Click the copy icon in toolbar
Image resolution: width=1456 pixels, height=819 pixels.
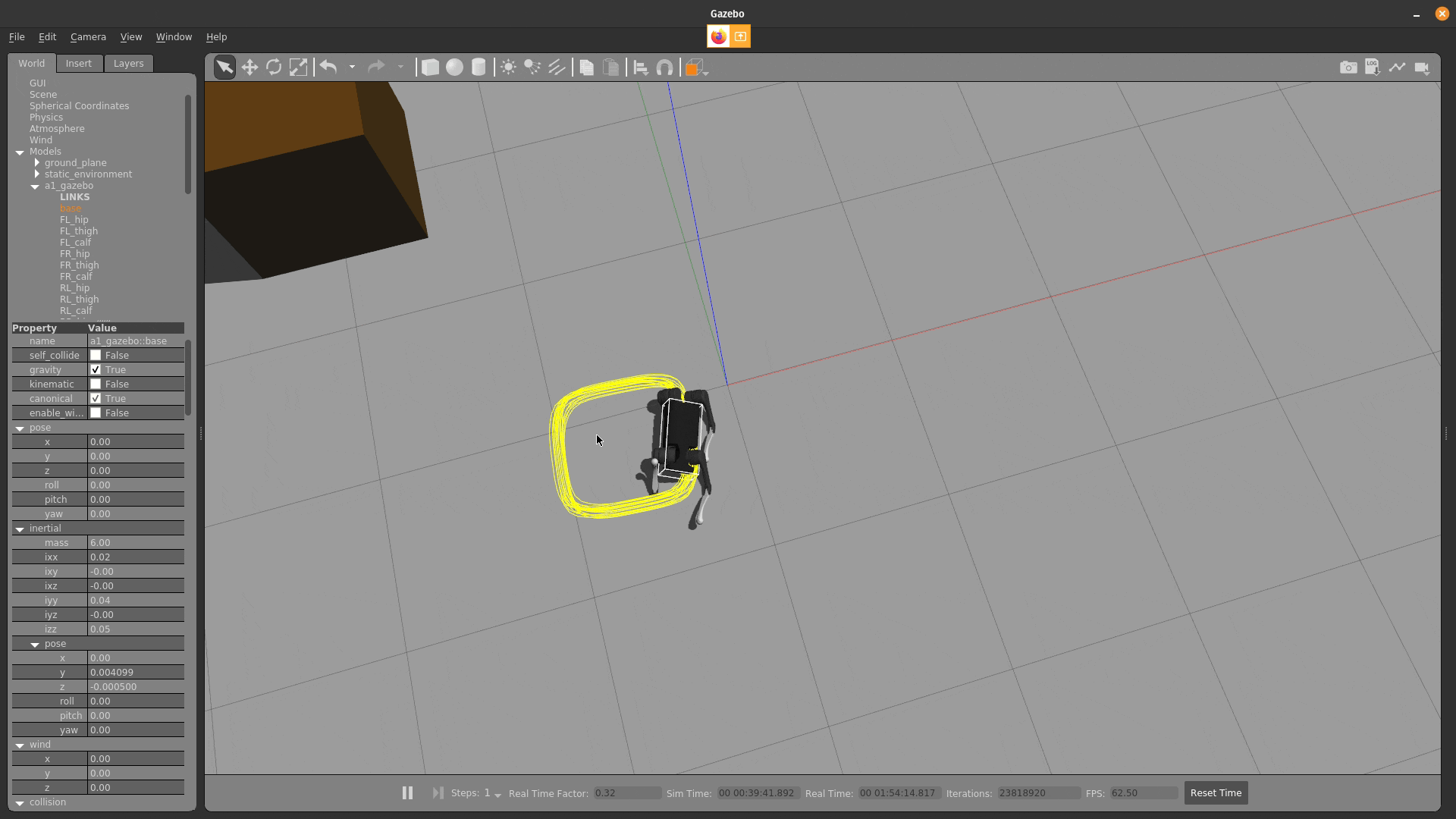586,67
